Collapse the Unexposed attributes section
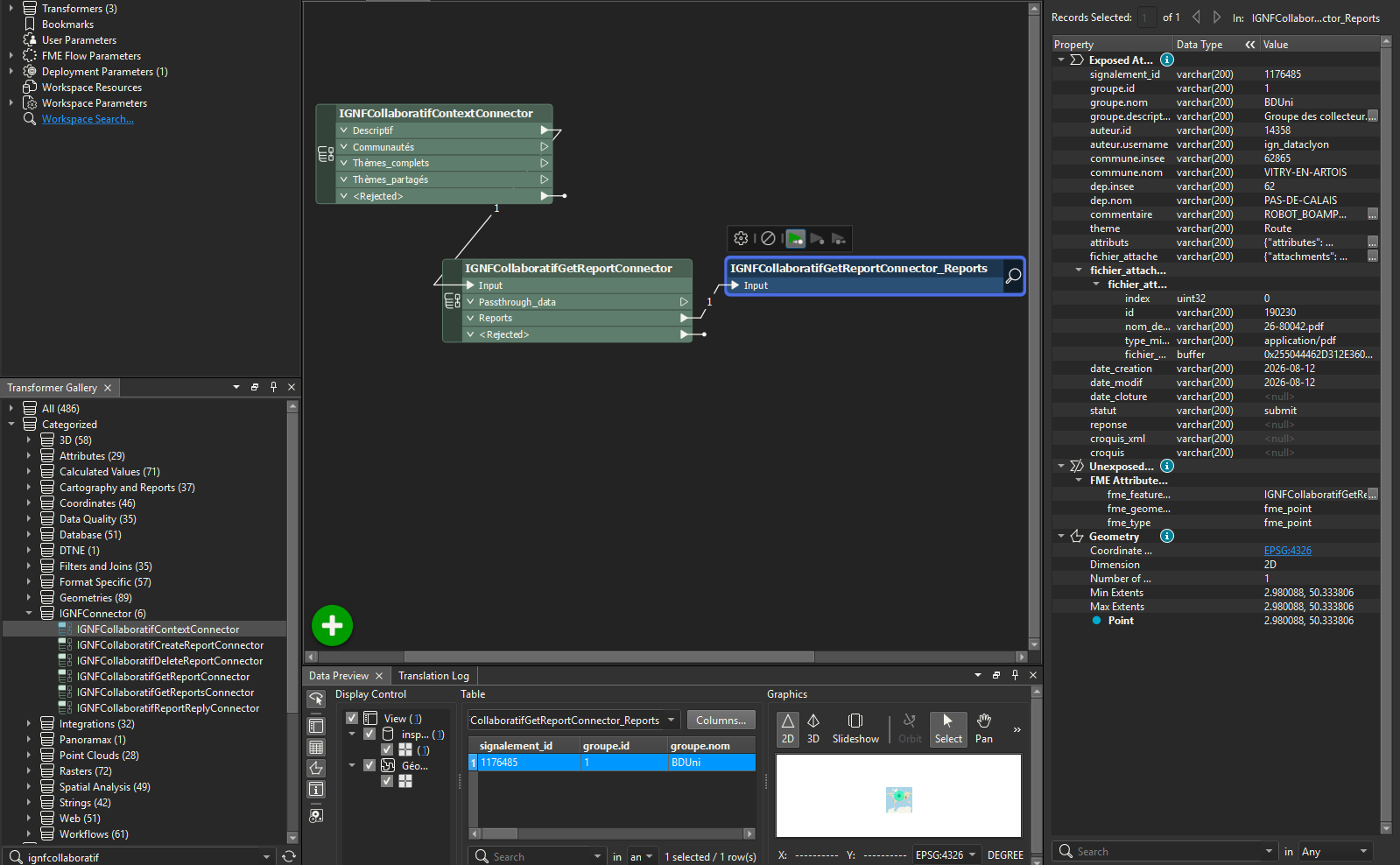This screenshot has height=865, width=1400. [1061, 466]
